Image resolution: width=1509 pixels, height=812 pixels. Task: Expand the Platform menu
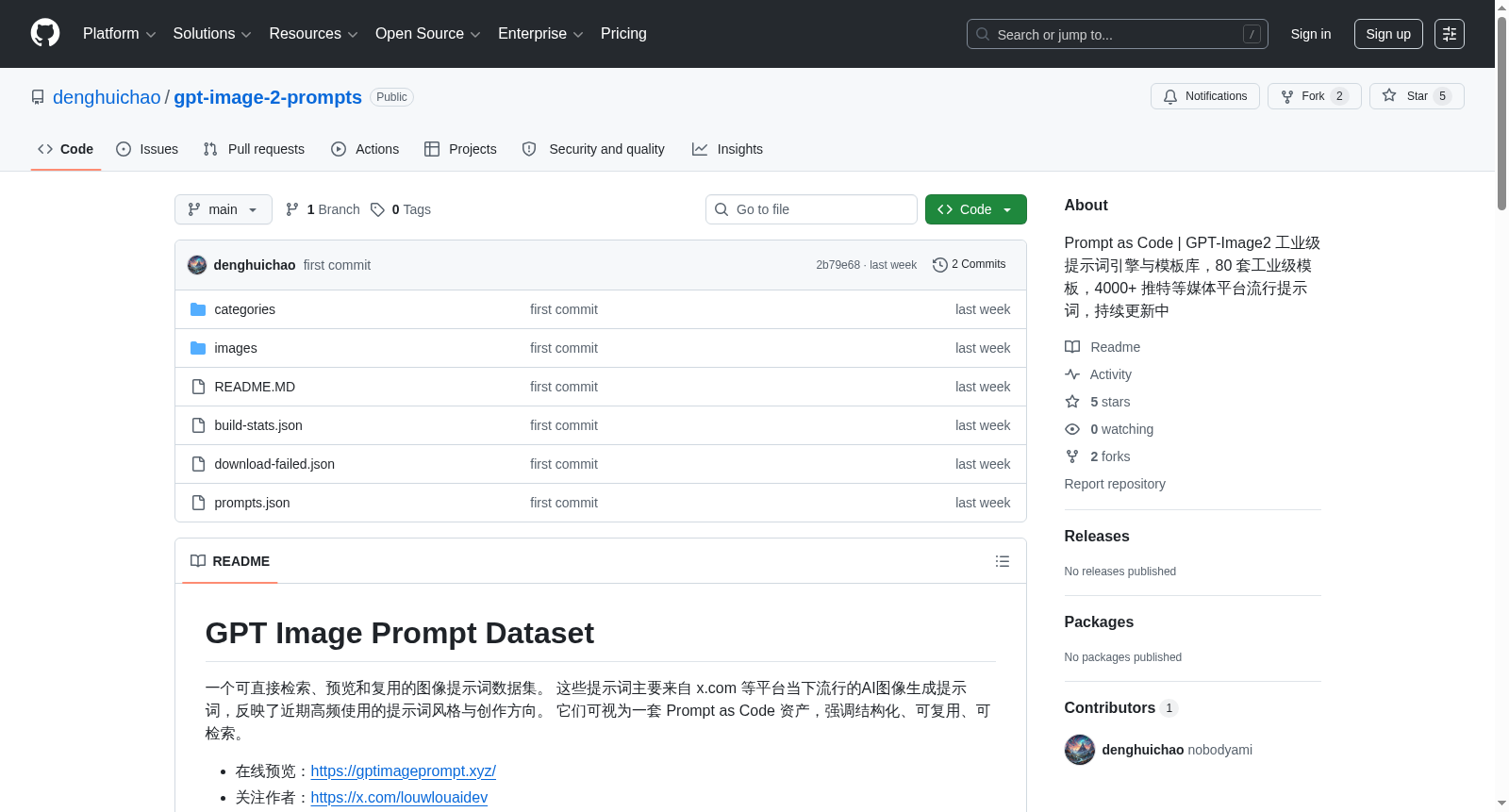click(x=119, y=34)
